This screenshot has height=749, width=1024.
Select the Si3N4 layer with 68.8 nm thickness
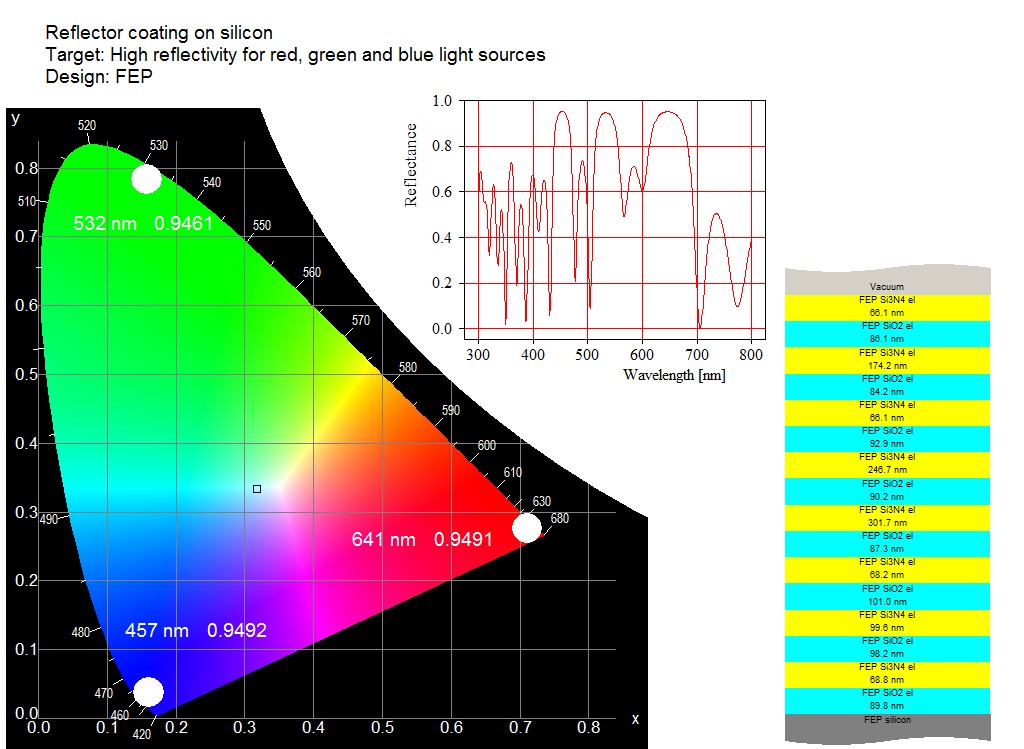click(887, 675)
